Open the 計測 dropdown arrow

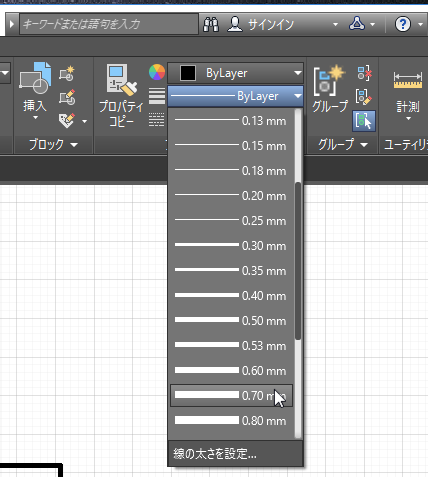coord(408,119)
